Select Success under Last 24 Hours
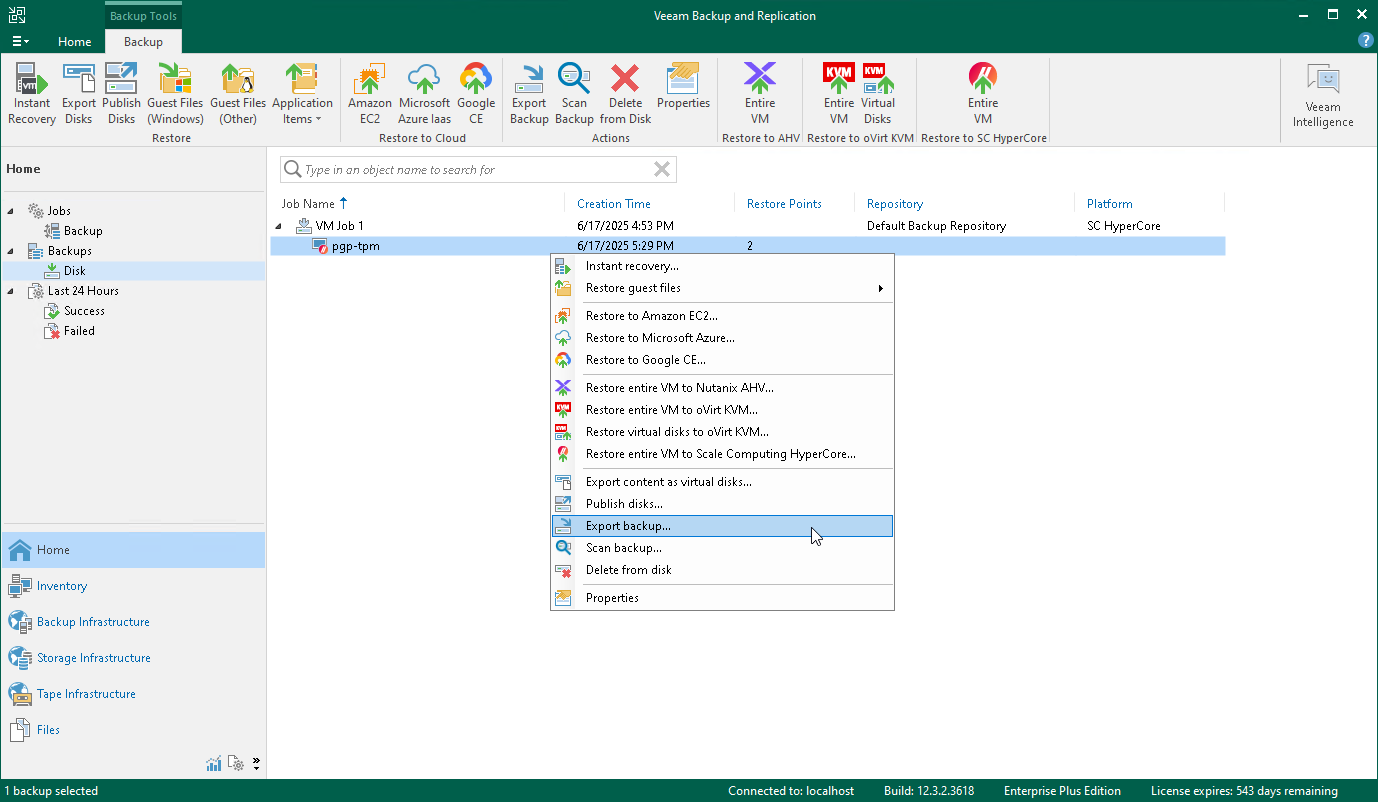This screenshot has height=802, width=1378. tap(84, 311)
